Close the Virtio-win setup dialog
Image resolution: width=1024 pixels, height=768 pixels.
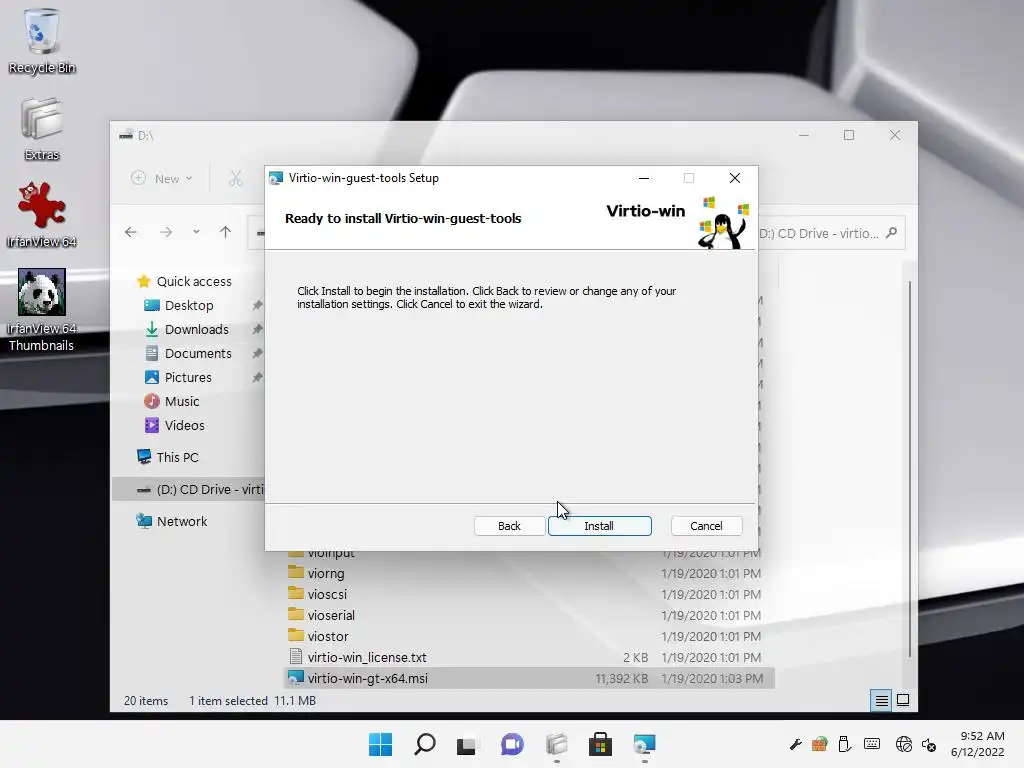(735, 178)
